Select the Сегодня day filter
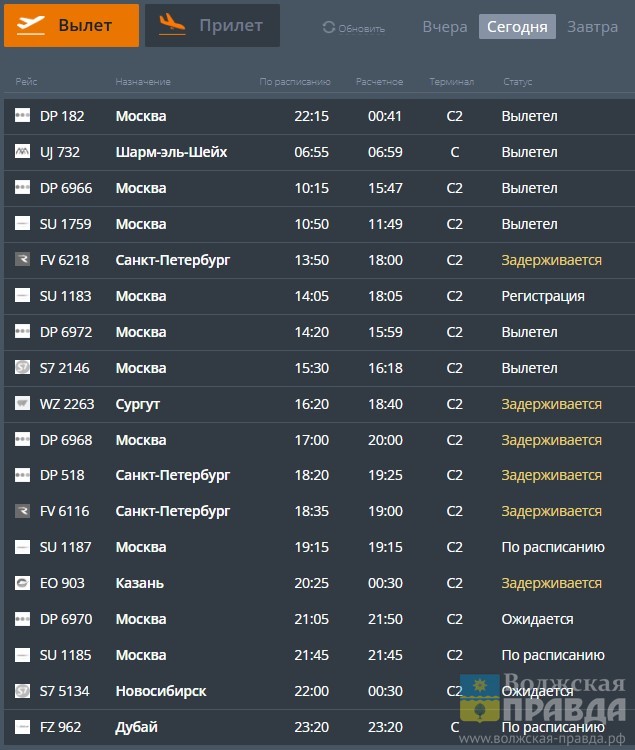635x750 pixels. coord(517,27)
